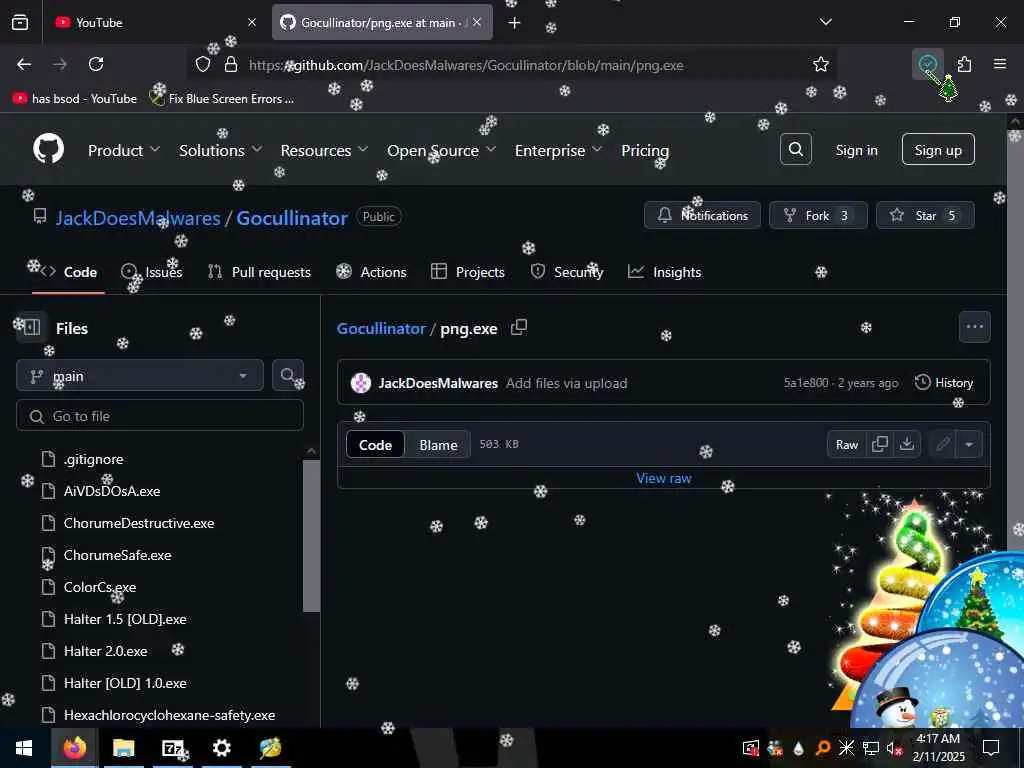Click the Pricing link
Viewport: 1024px width, 768px height.
click(x=645, y=150)
